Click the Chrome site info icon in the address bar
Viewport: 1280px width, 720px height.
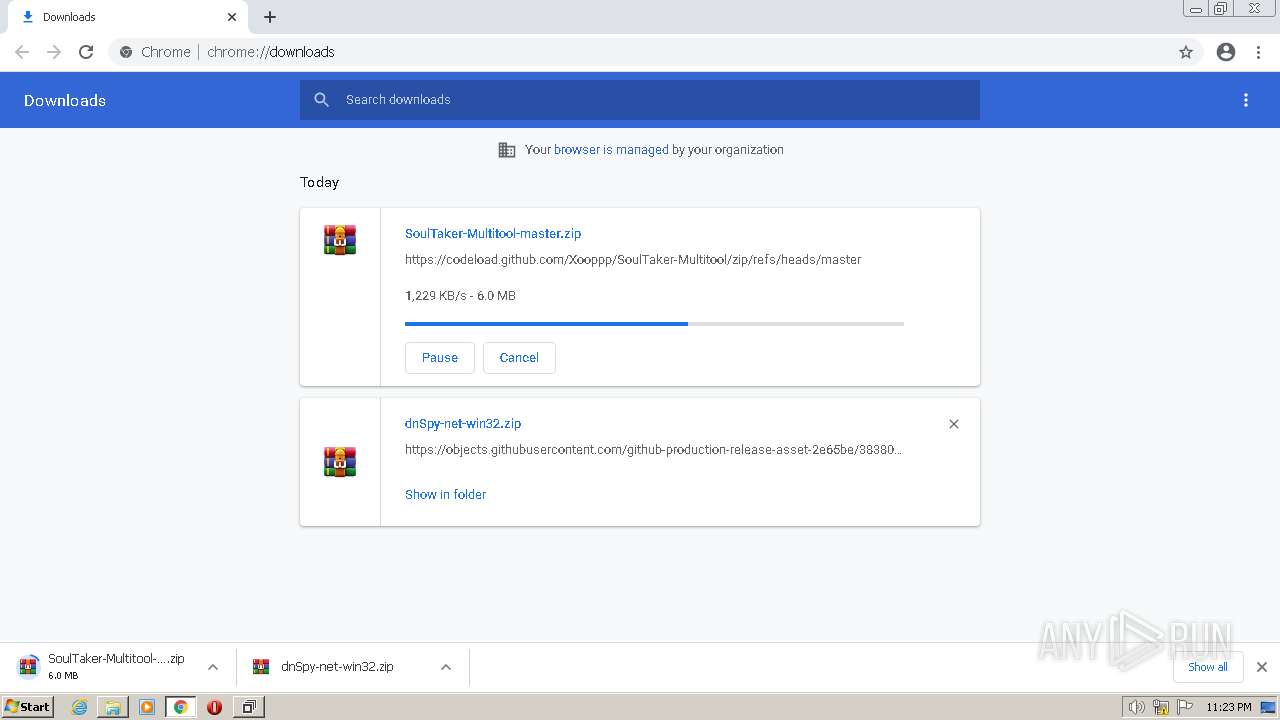pos(126,52)
